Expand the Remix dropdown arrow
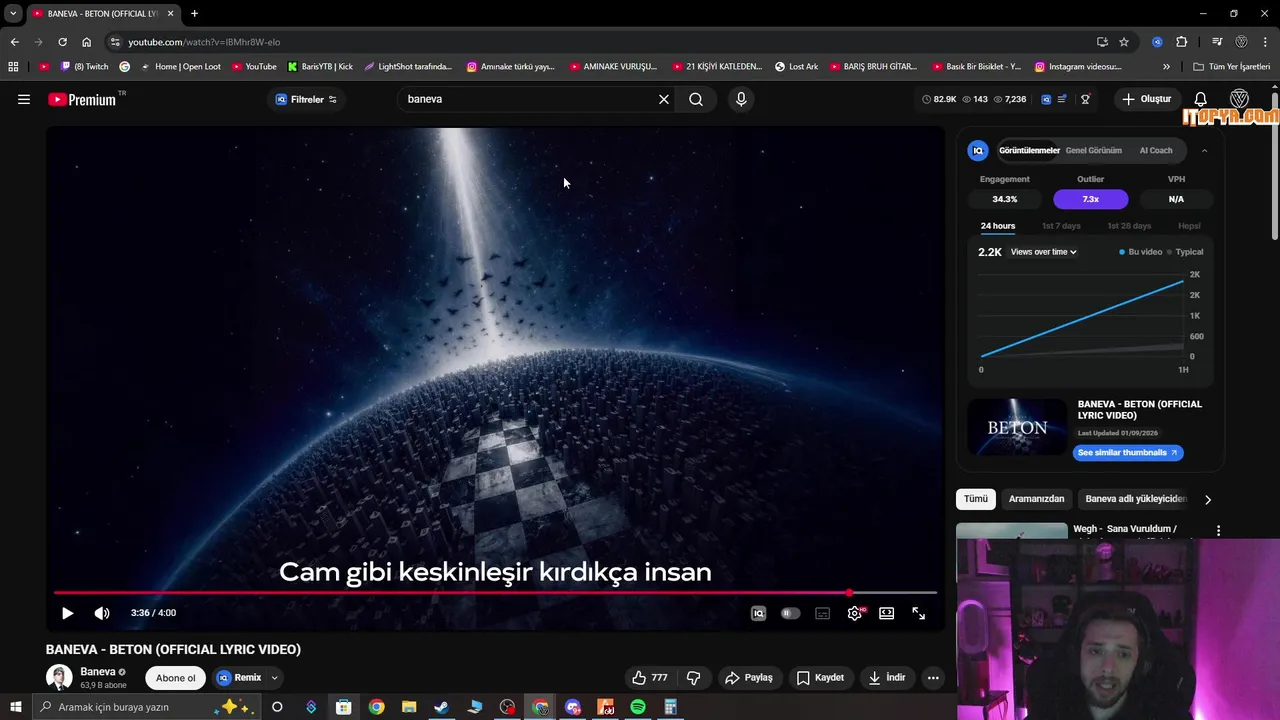 click(x=274, y=678)
